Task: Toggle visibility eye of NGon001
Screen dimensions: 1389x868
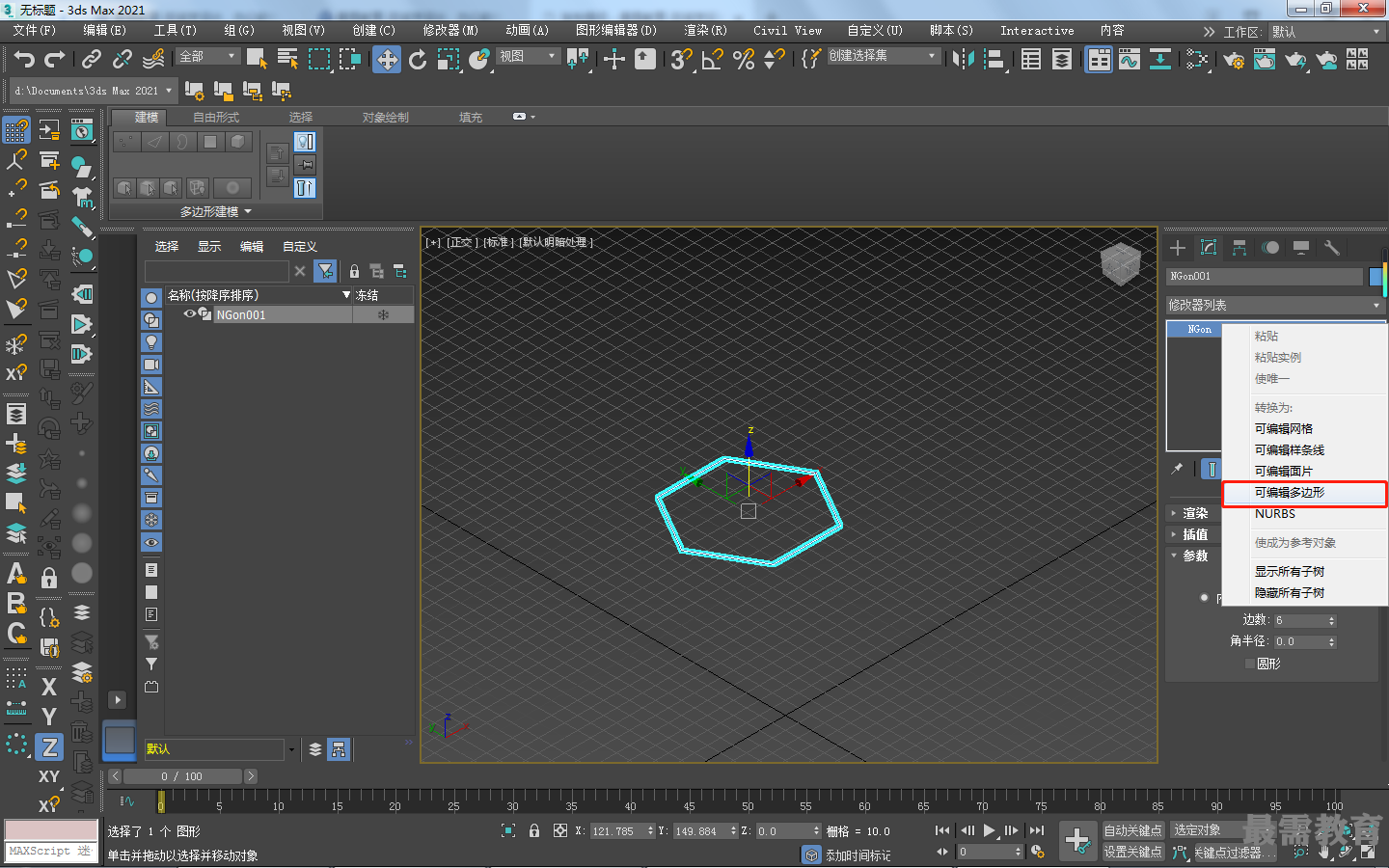Action: (190, 314)
